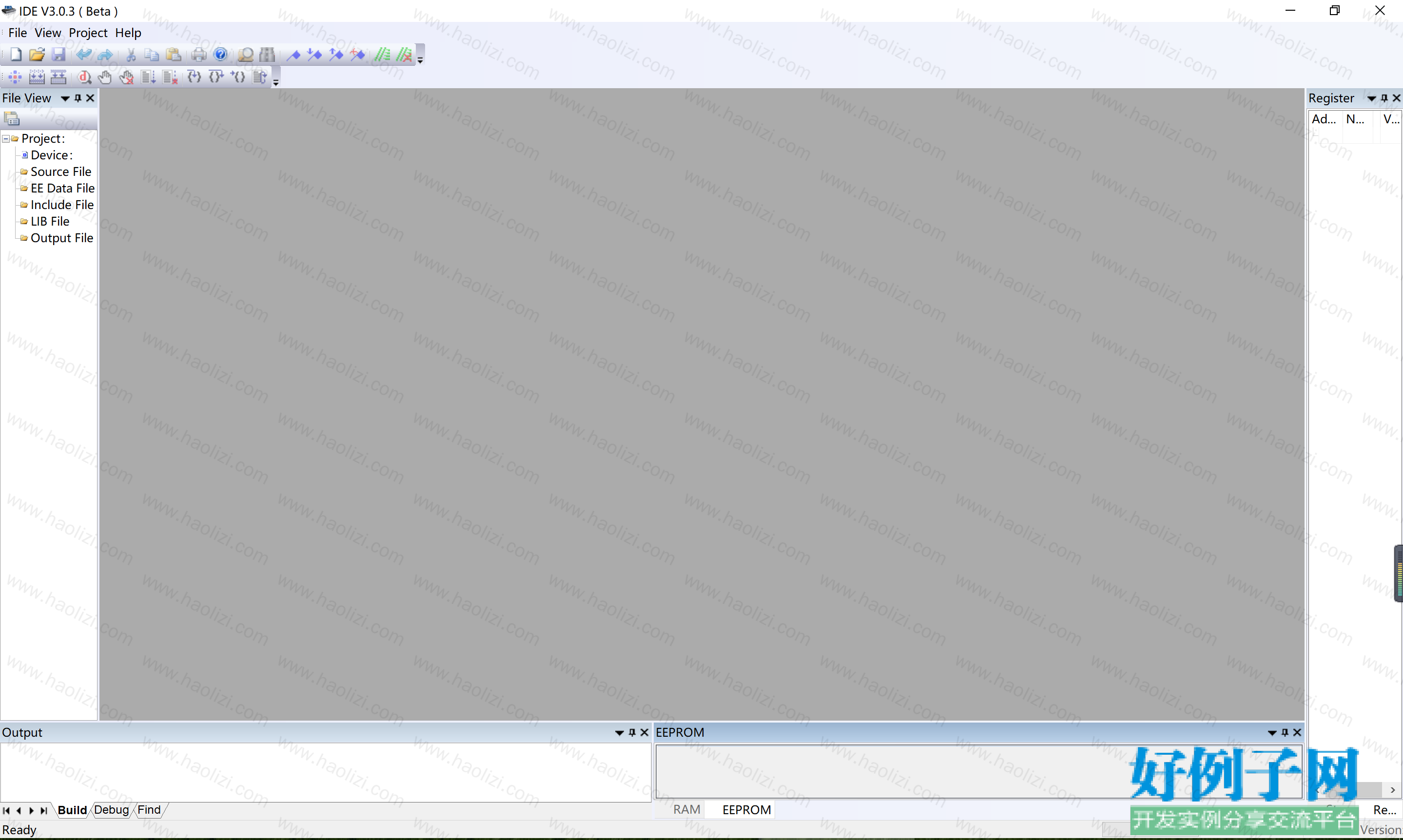Viewport: 1403px width, 840px height.
Task: Click the Undo arrow icon
Action: (84, 55)
